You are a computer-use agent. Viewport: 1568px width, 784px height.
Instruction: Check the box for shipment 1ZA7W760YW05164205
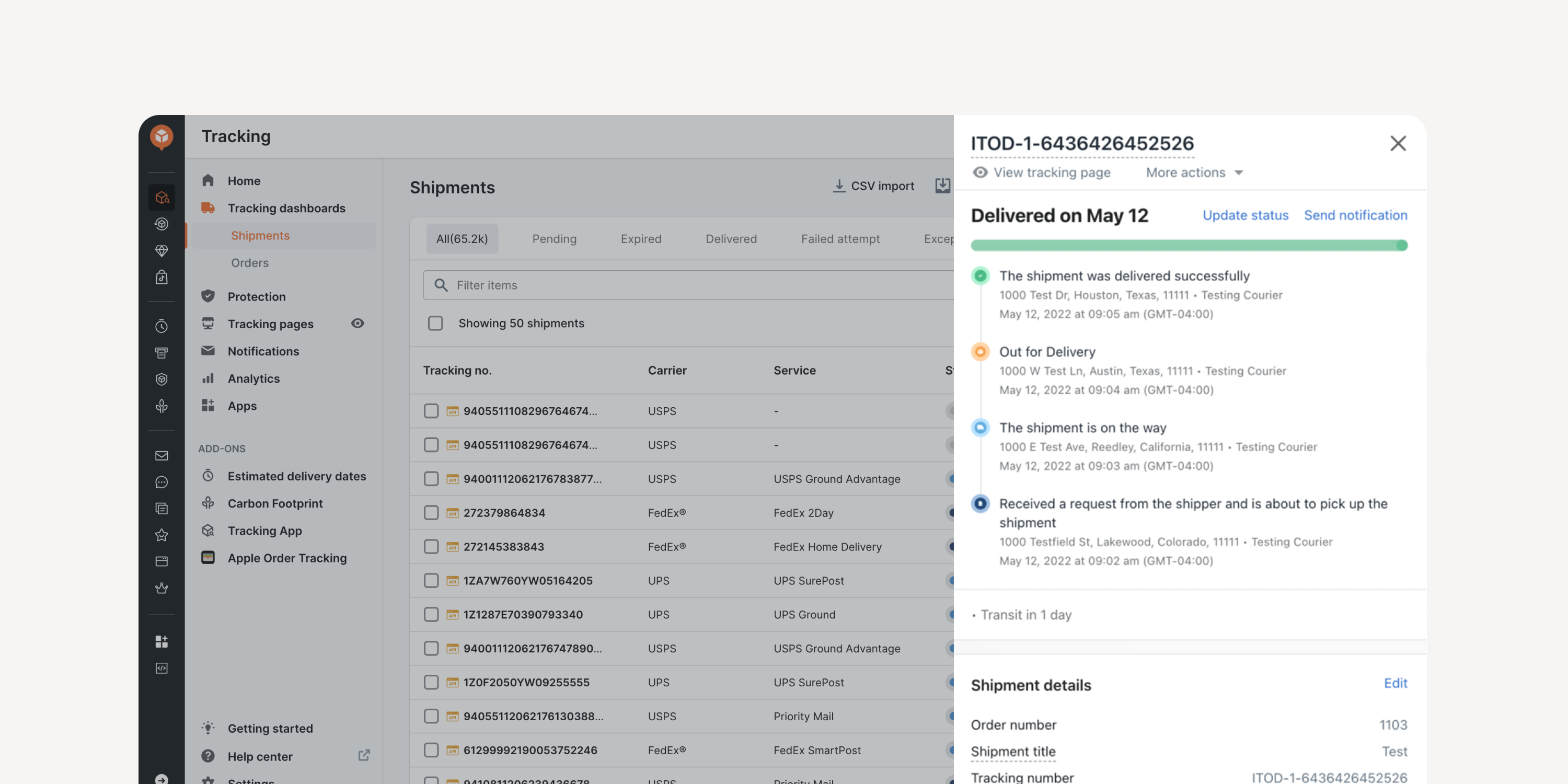(431, 580)
